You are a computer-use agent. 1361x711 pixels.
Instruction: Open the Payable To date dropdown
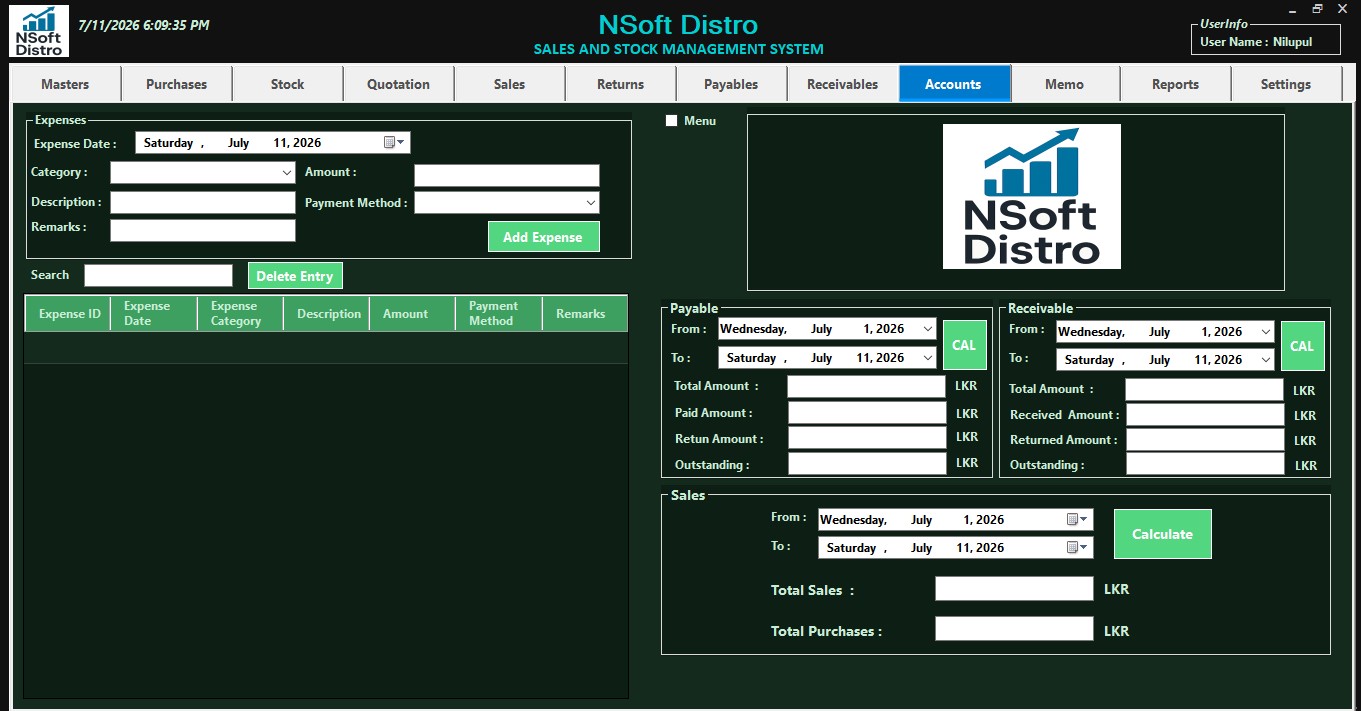tap(928, 358)
